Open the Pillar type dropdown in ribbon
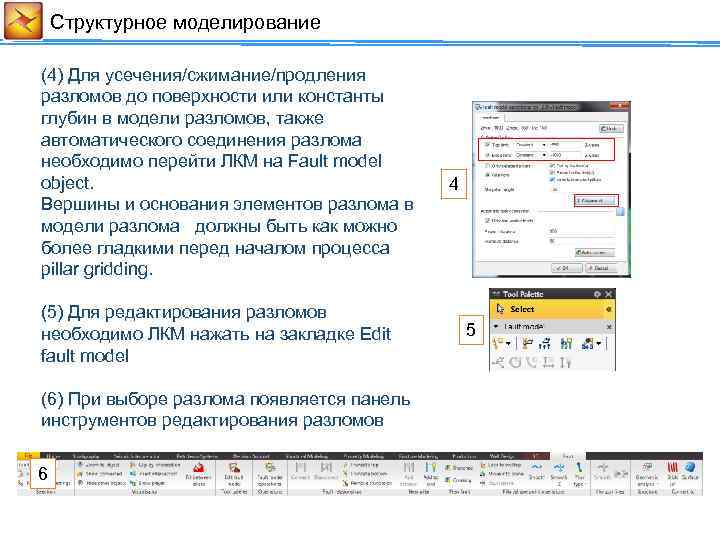 click(579, 474)
